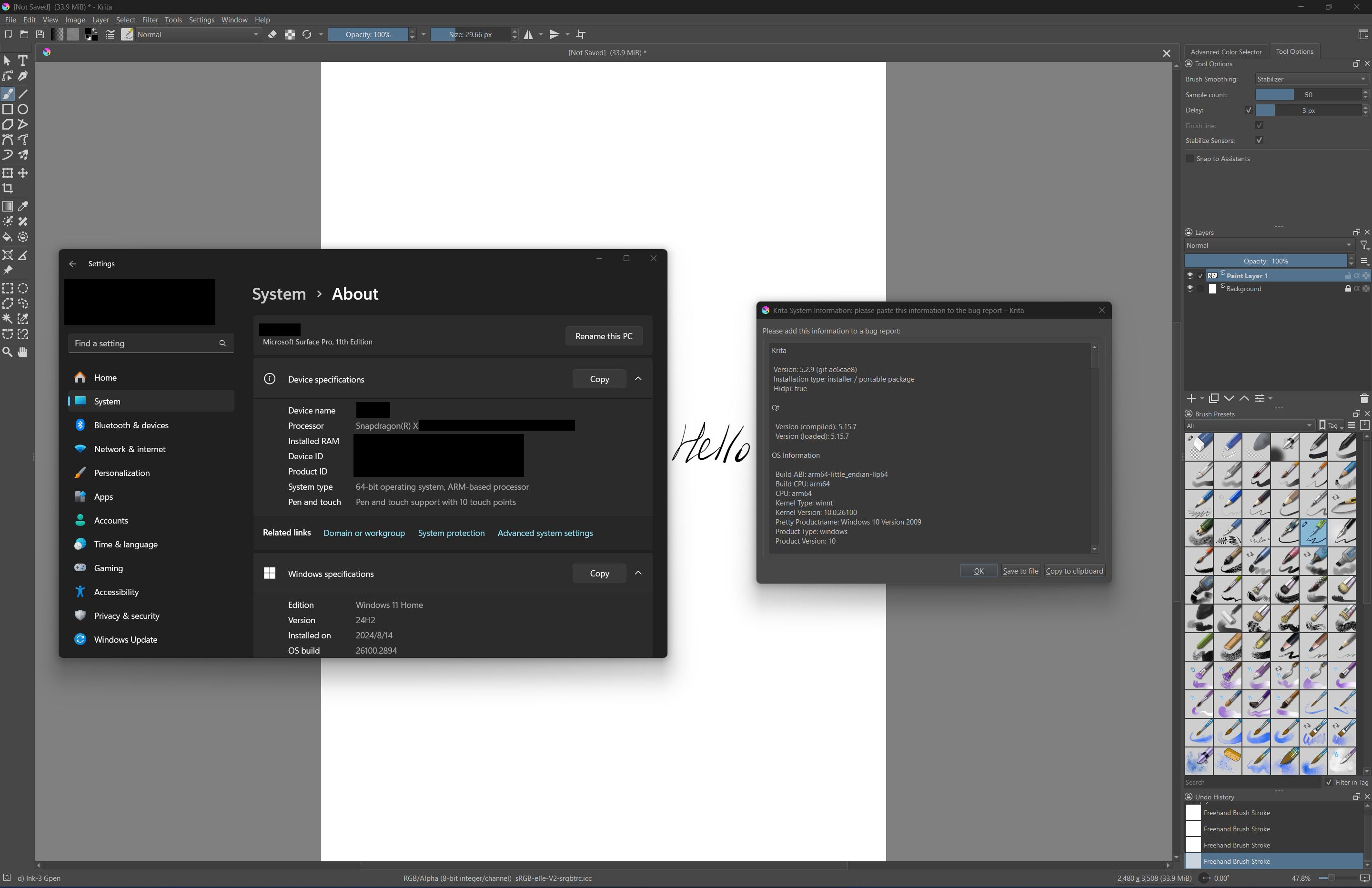The width and height of the screenshot is (1372, 888).
Task: Hide the Paint Layer 1 visibility eye
Action: 1189,276
